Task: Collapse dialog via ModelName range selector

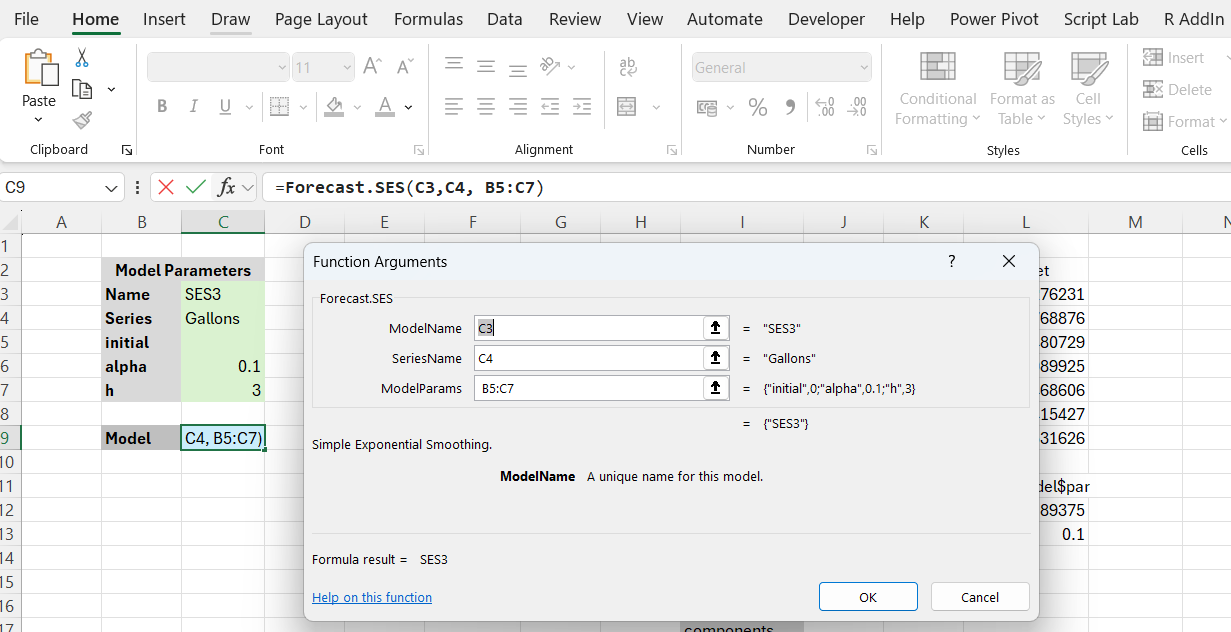Action: pyautogui.click(x=716, y=328)
